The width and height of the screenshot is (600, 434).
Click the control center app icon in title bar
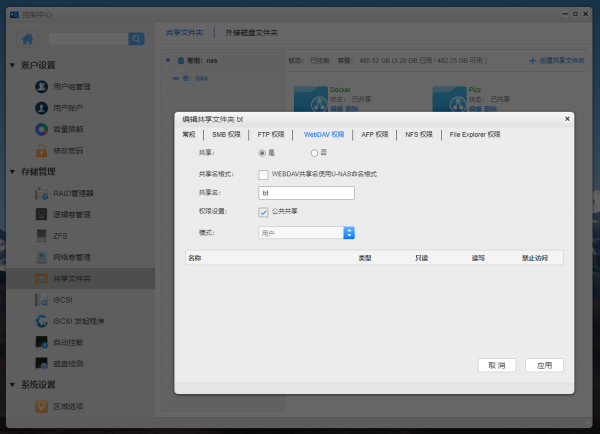click(x=15, y=15)
